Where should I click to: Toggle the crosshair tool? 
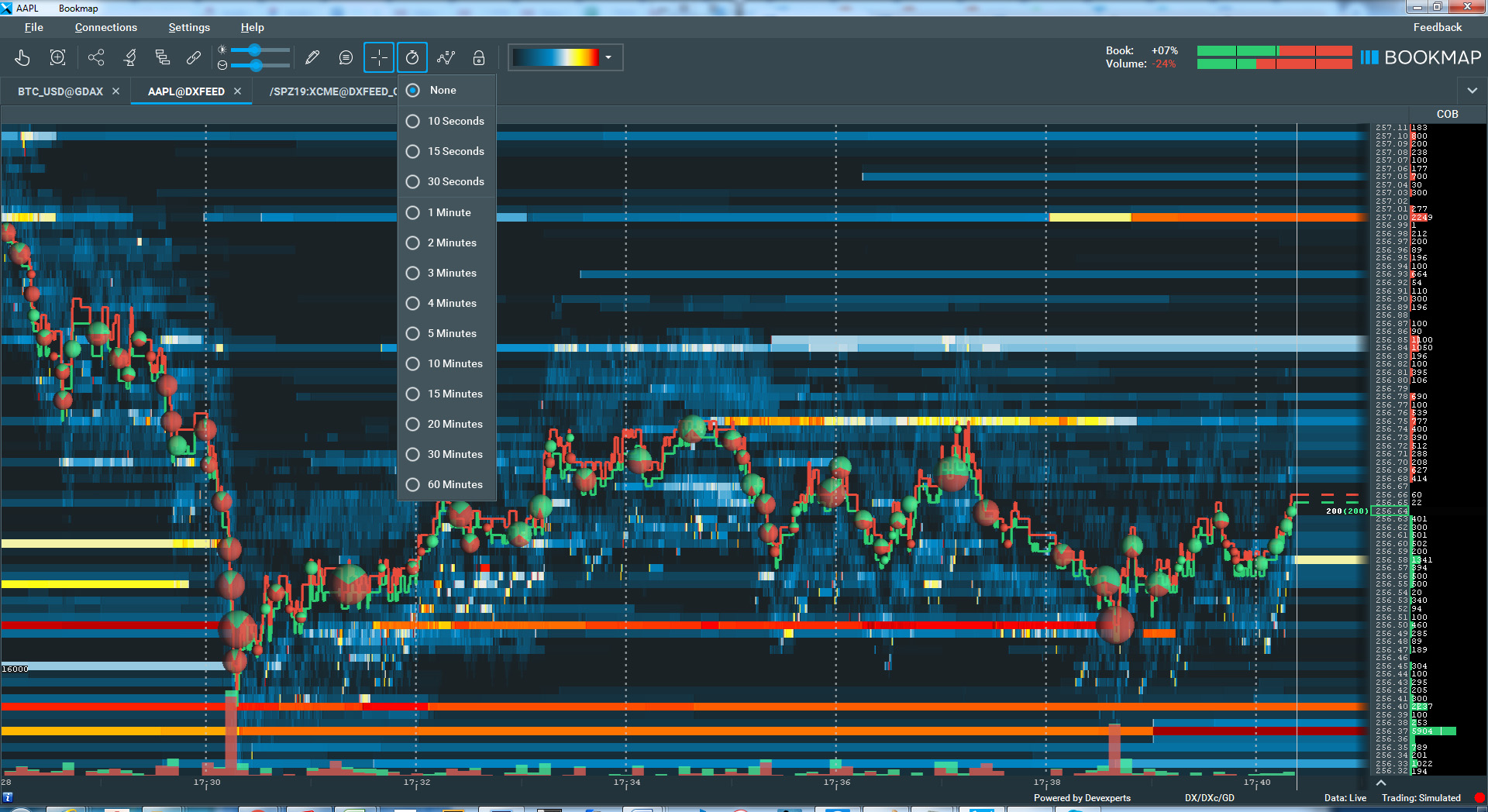[379, 57]
